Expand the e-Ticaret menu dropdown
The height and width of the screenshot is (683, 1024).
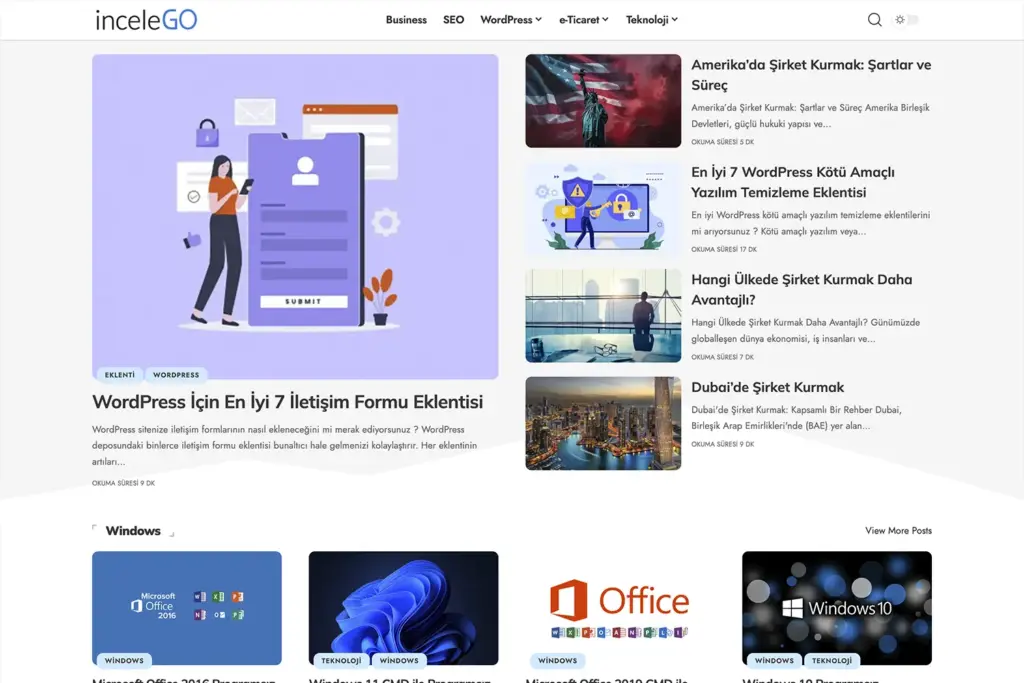583,20
